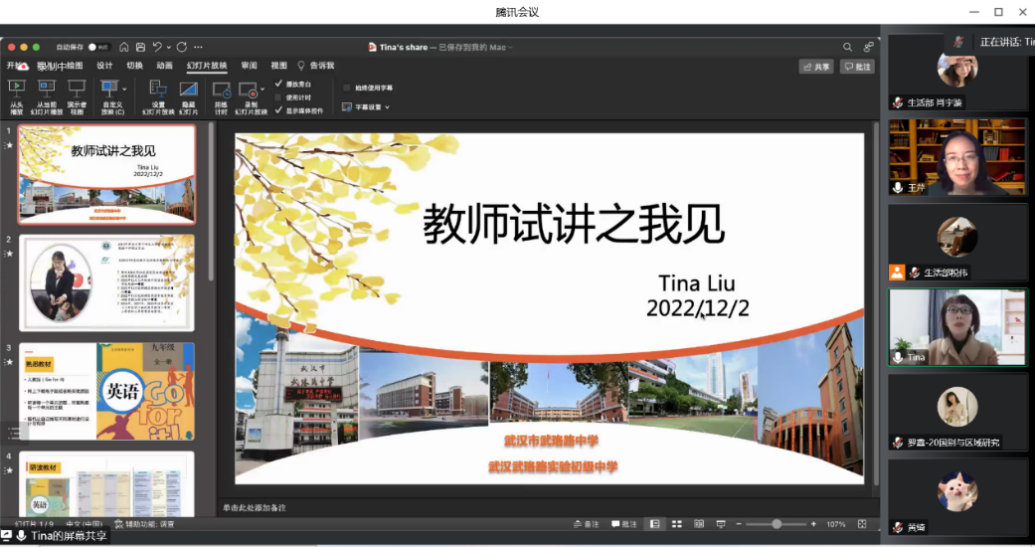Expand Subtitle Settings (字幕设置) dropdown

pyautogui.click(x=387, y=107)
